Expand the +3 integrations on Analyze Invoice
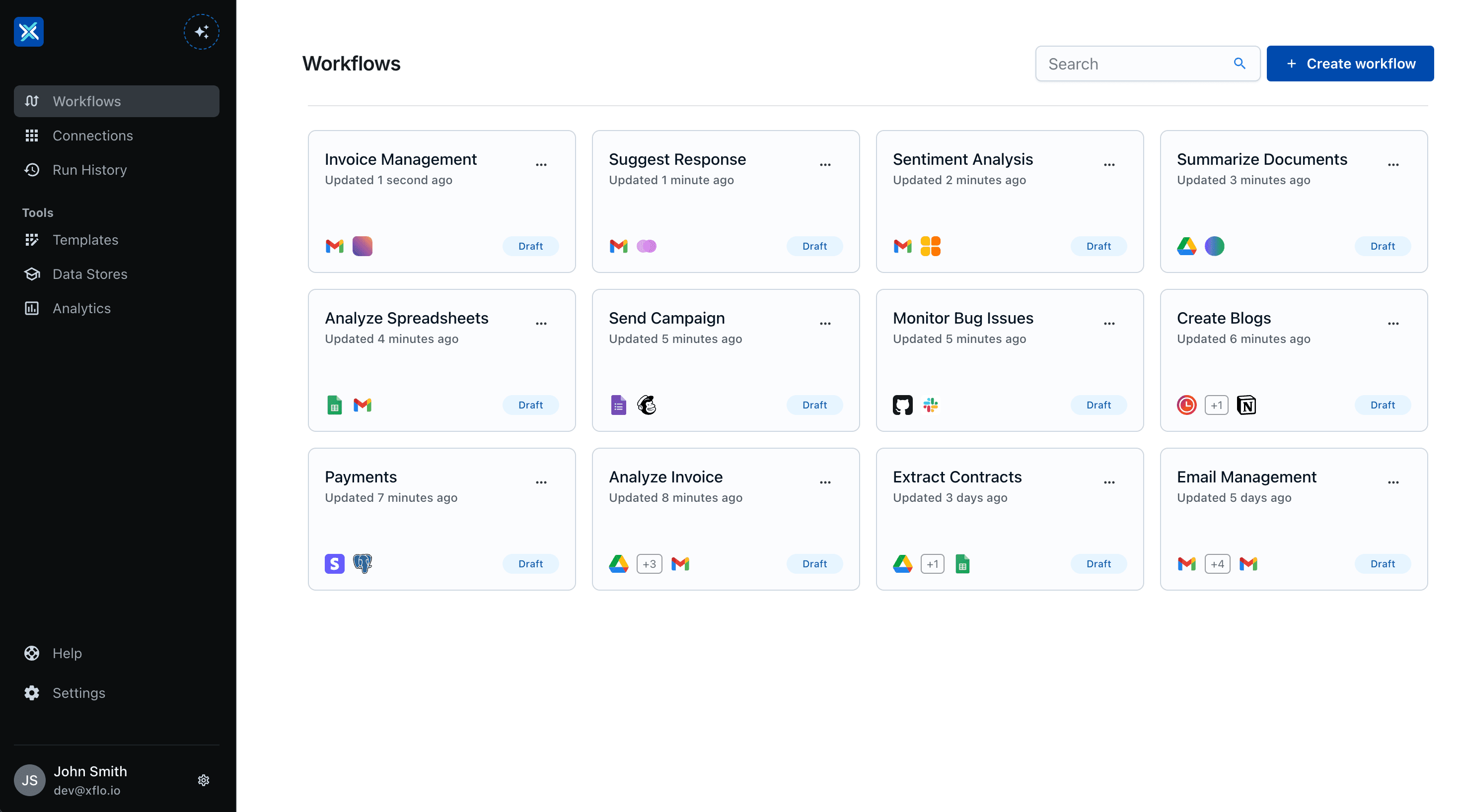 click(x=650, y=563)
